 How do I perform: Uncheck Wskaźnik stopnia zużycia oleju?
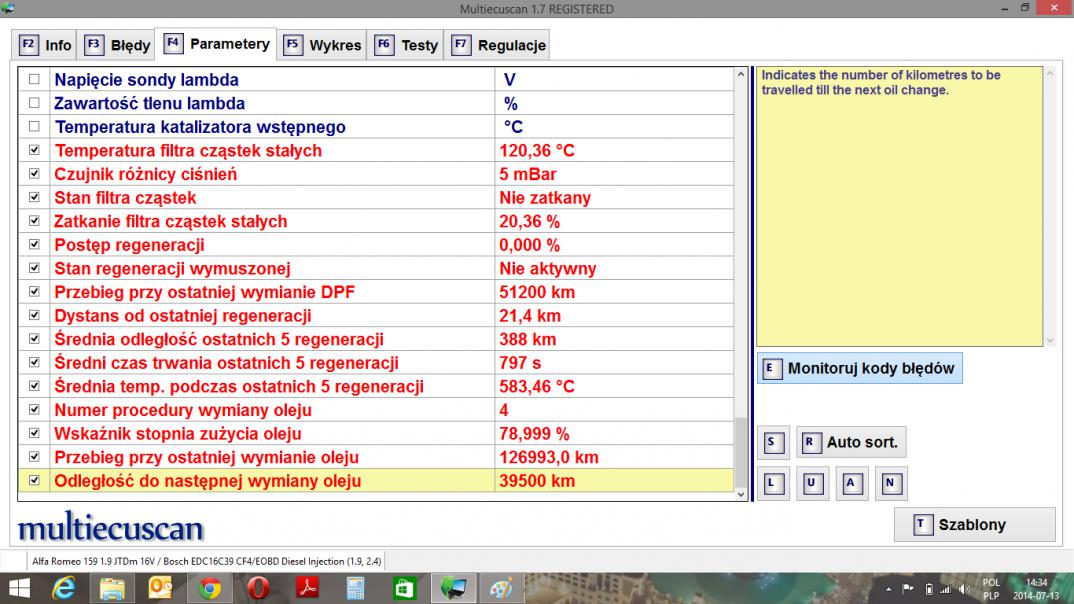35,433
